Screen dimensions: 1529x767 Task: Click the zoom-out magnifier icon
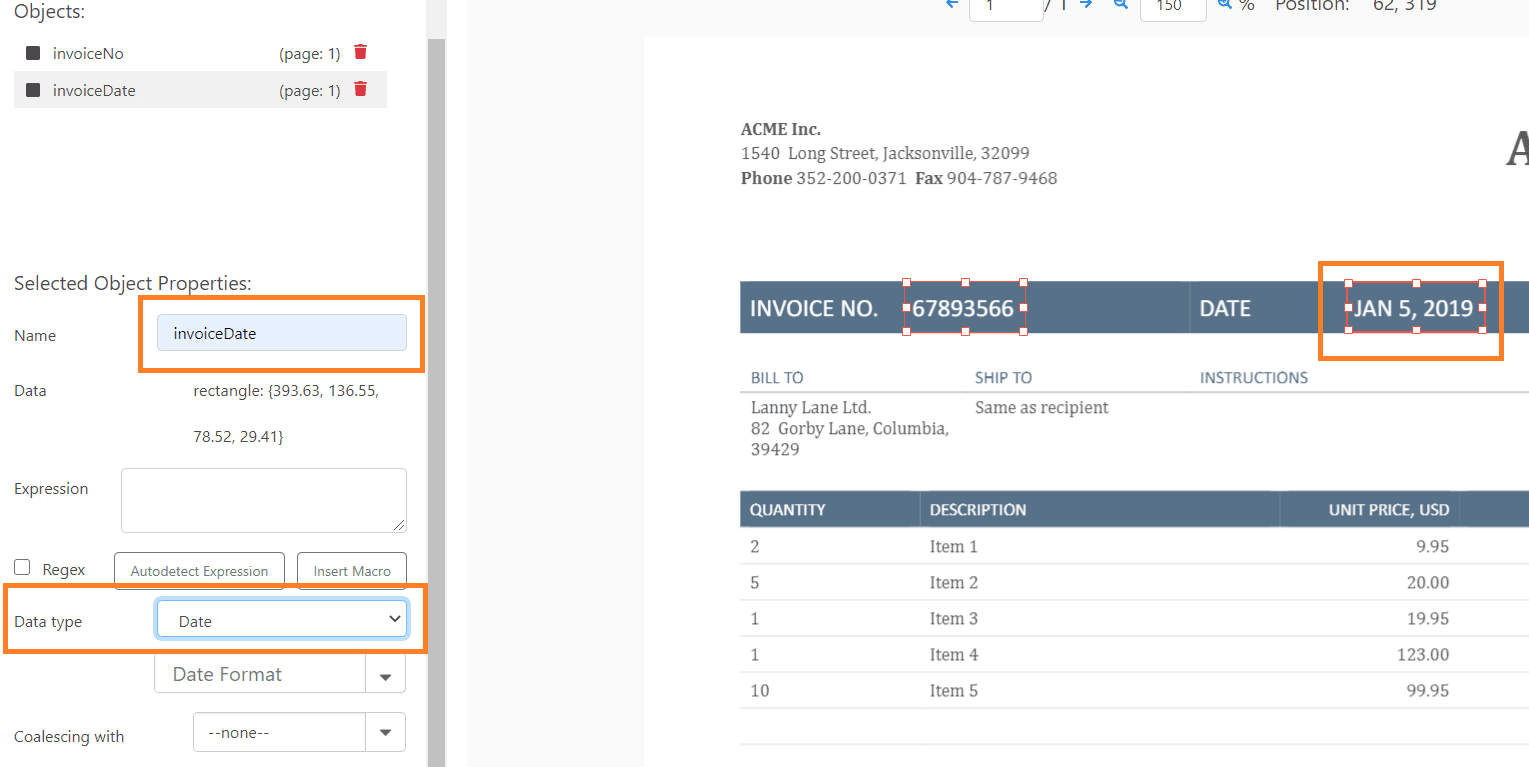click(x=1121, y=5)
